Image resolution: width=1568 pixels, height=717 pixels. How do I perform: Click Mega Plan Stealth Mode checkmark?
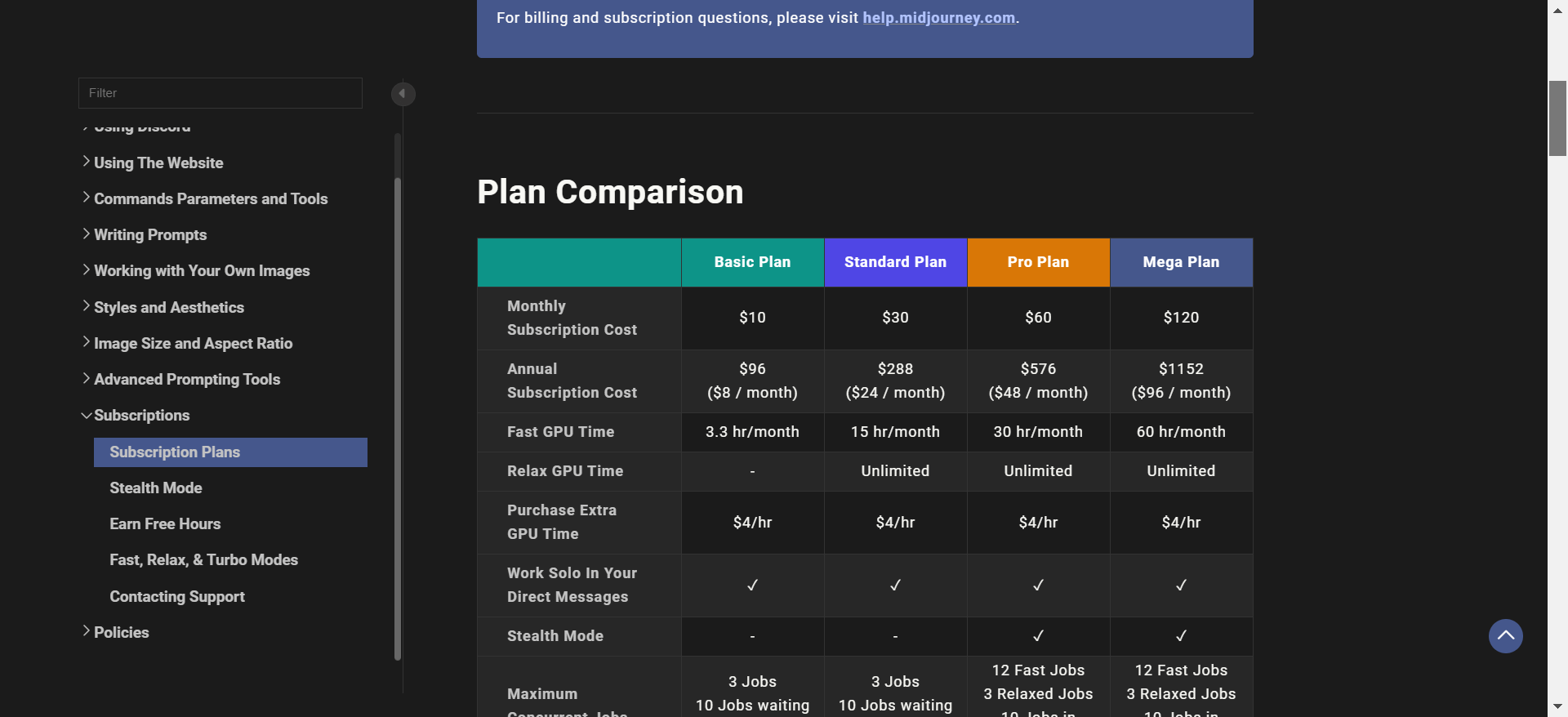click(x=1181, y=636)
